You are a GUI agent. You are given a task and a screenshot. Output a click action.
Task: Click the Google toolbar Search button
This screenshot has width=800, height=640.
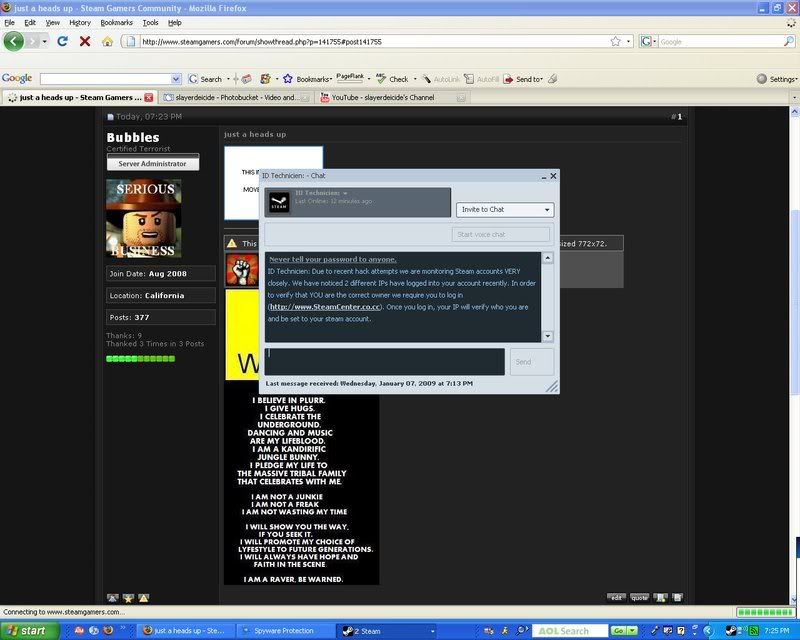pyautogui.click(x=205, y=79)
